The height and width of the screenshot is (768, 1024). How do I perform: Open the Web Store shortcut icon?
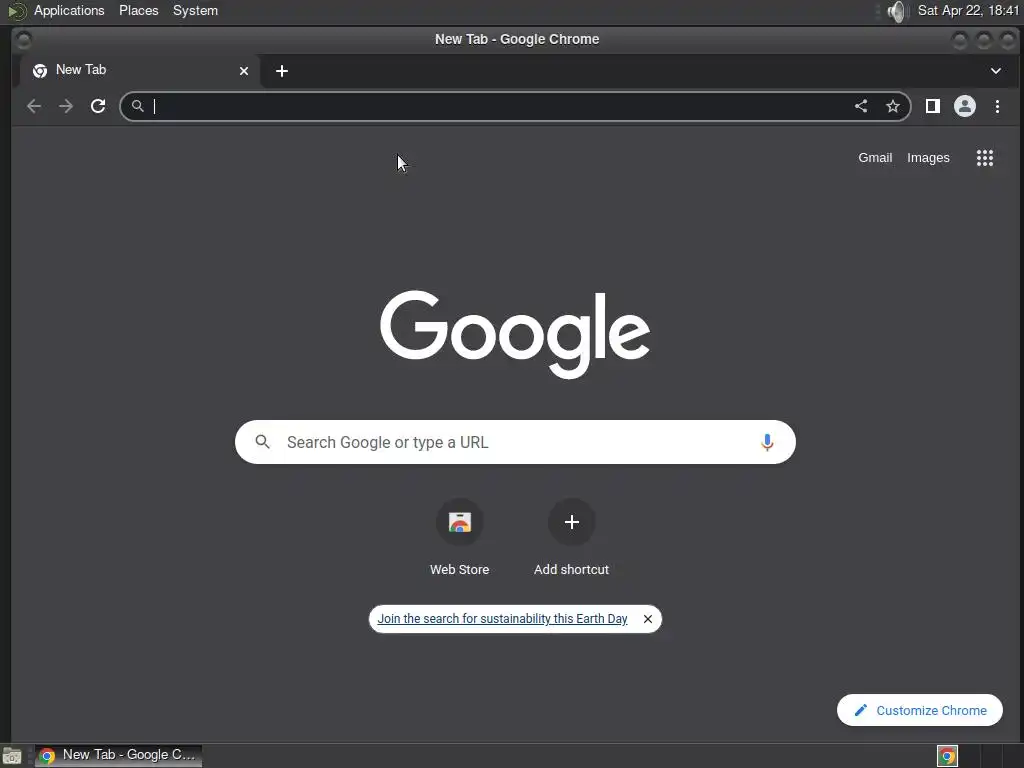point(460,522)
